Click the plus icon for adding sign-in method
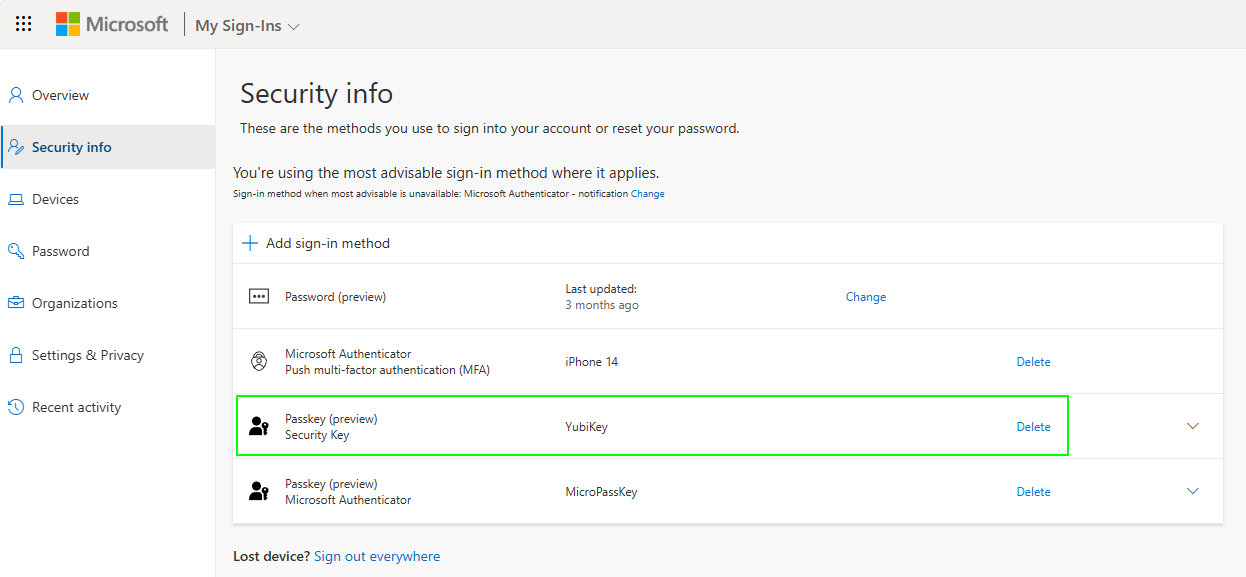 tap(250, 243)
